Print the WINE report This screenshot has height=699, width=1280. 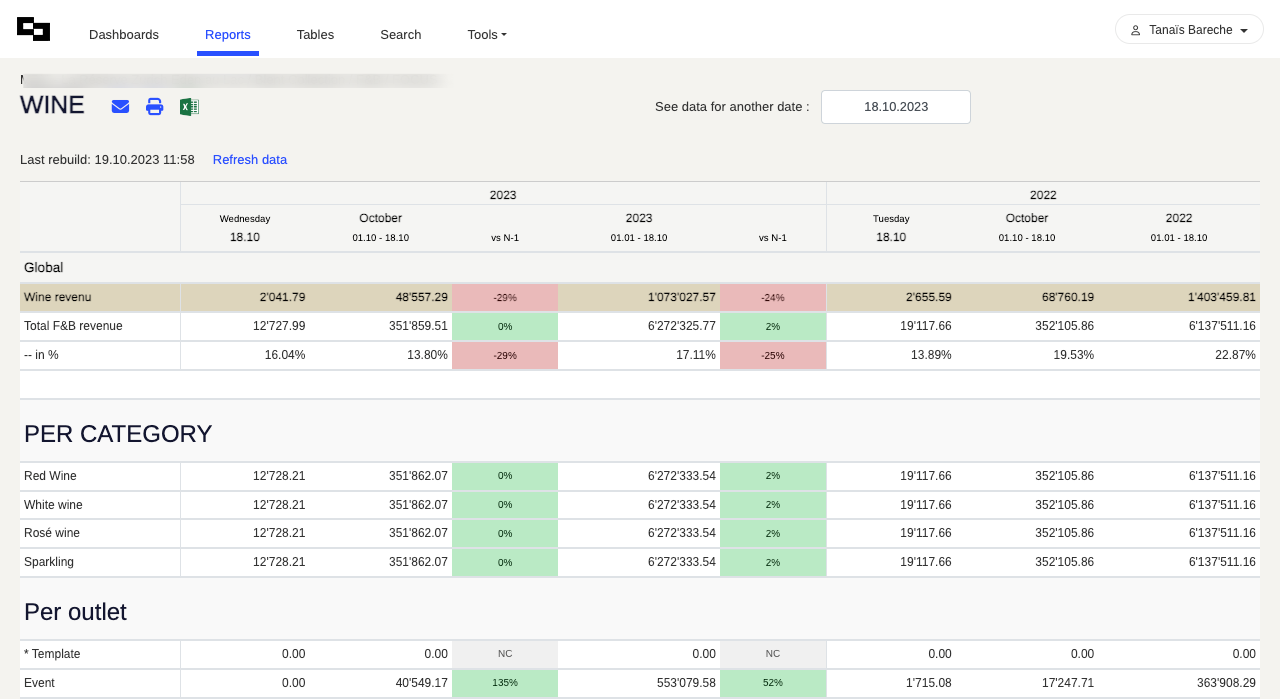[154, 107]
